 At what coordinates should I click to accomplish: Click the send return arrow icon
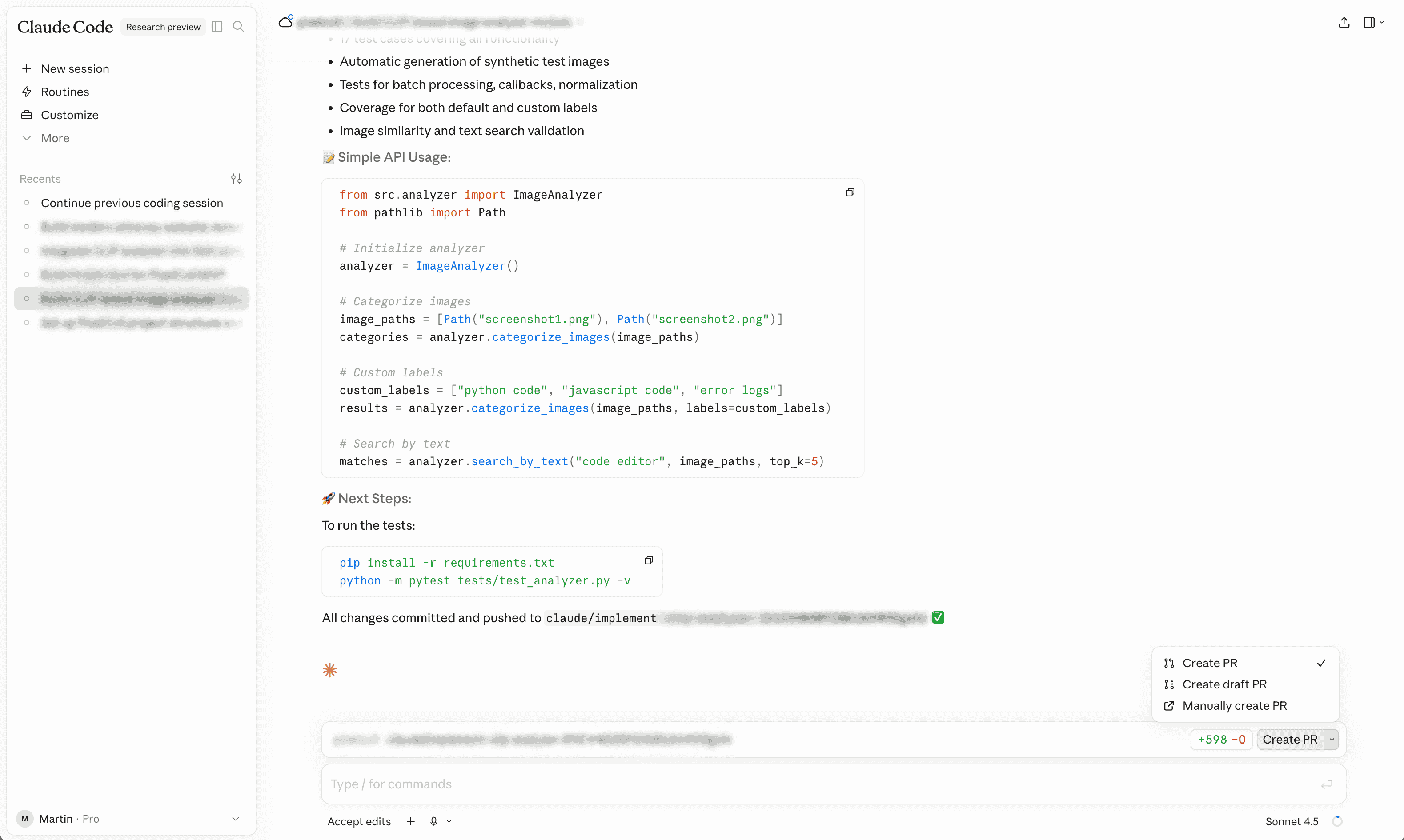pos(1327,784)
